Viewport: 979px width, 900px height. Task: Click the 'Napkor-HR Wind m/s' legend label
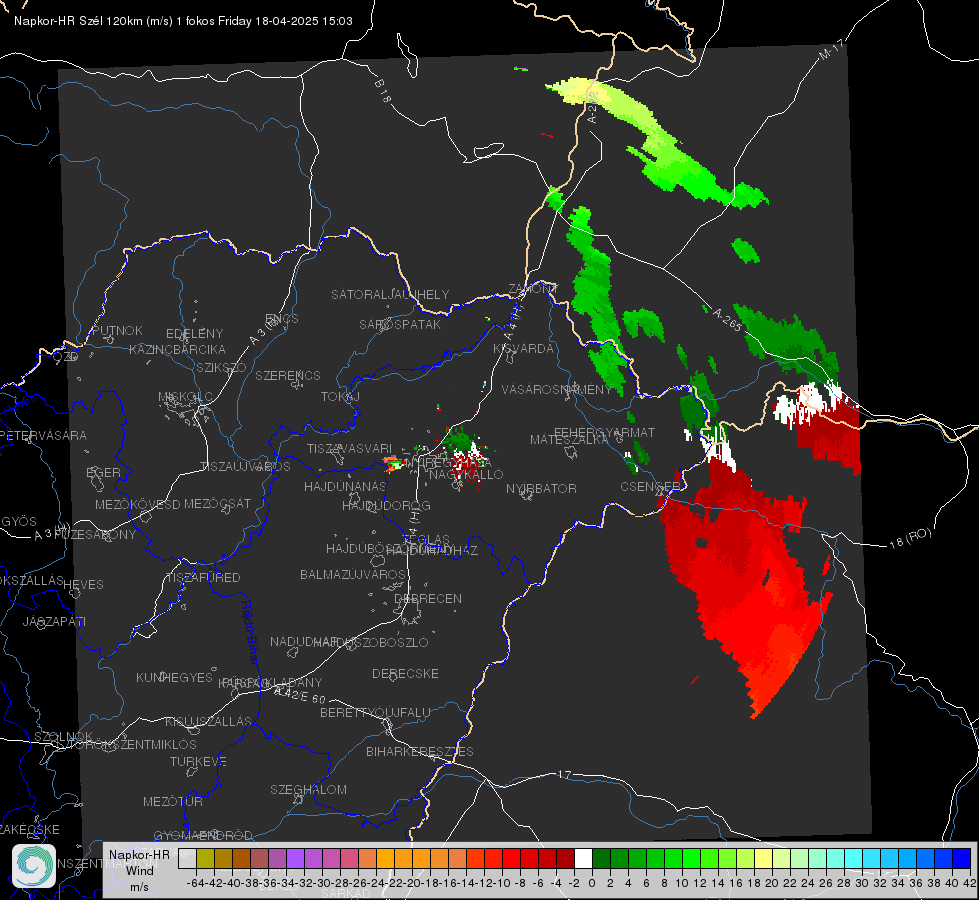click(x=139, y=871)
